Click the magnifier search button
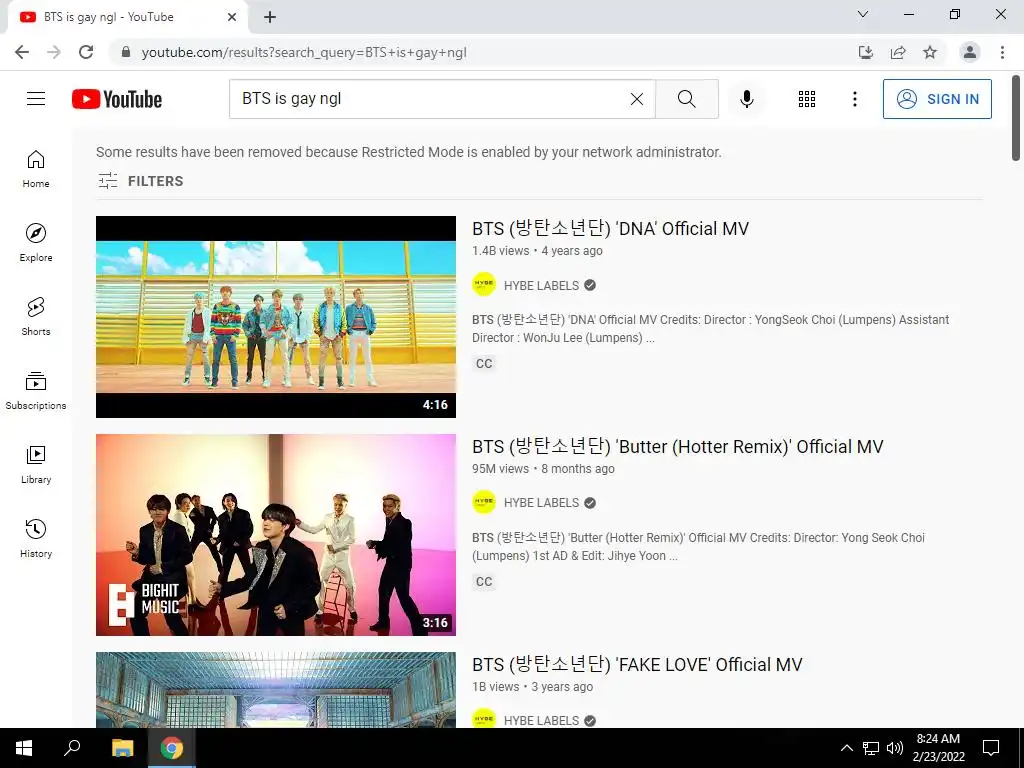The width and height of the screenshot is (1024, 768). click(686, 99)
